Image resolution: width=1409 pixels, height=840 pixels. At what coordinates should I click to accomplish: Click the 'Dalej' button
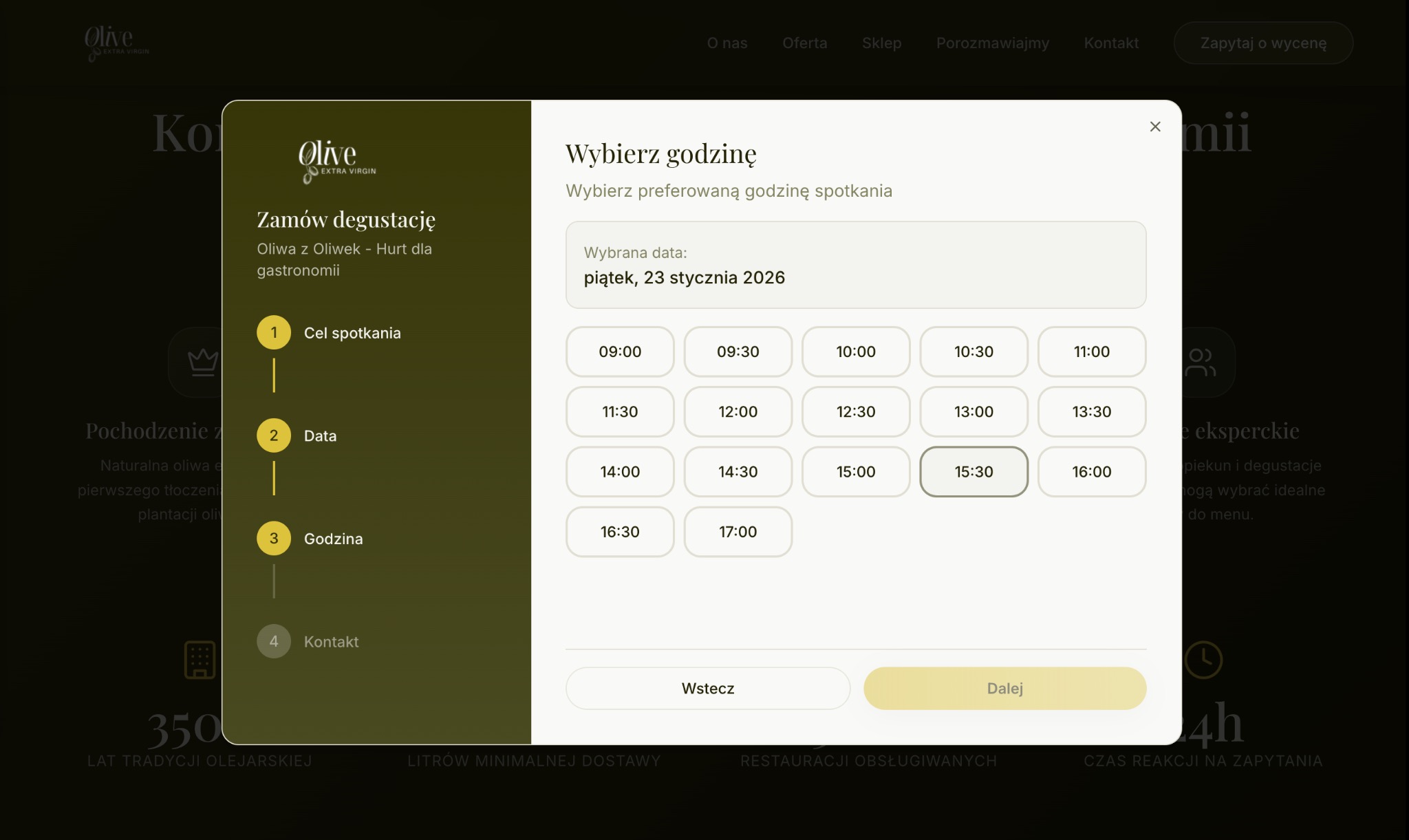point(1004,688)
